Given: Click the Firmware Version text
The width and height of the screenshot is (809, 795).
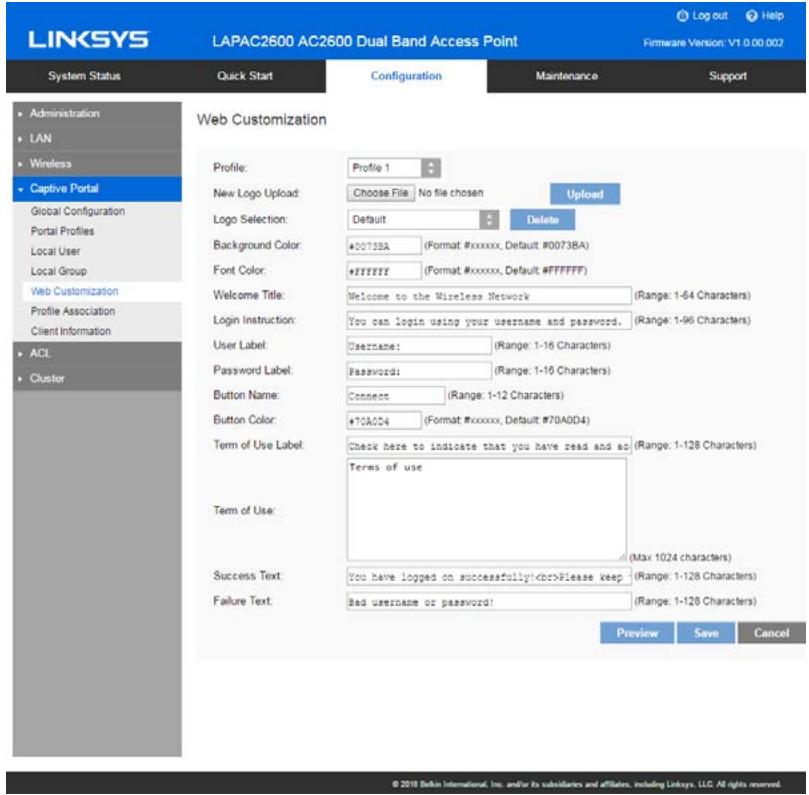Looking at the screenshot, I should coord(713,43).
